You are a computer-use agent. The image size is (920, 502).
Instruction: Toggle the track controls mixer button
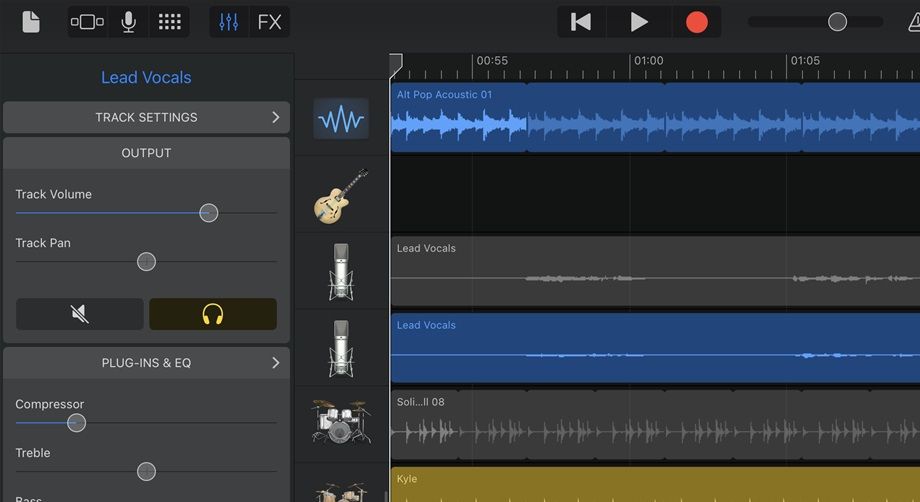(x=229, y=22)
